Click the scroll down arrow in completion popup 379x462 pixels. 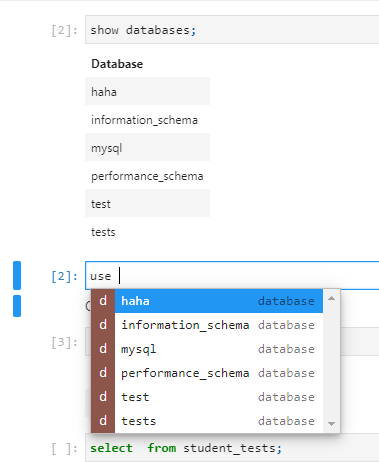[331, 424]
